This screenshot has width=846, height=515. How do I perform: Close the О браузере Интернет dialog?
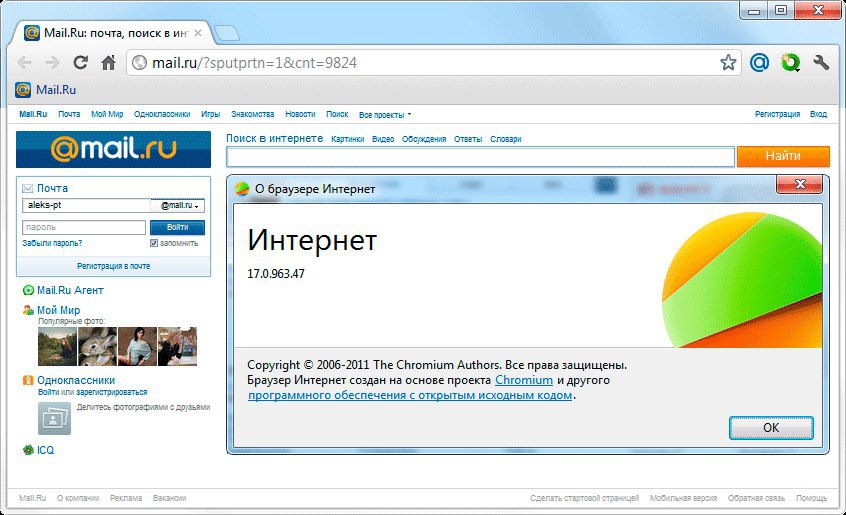pyautogui.click(x=800, y=184)
